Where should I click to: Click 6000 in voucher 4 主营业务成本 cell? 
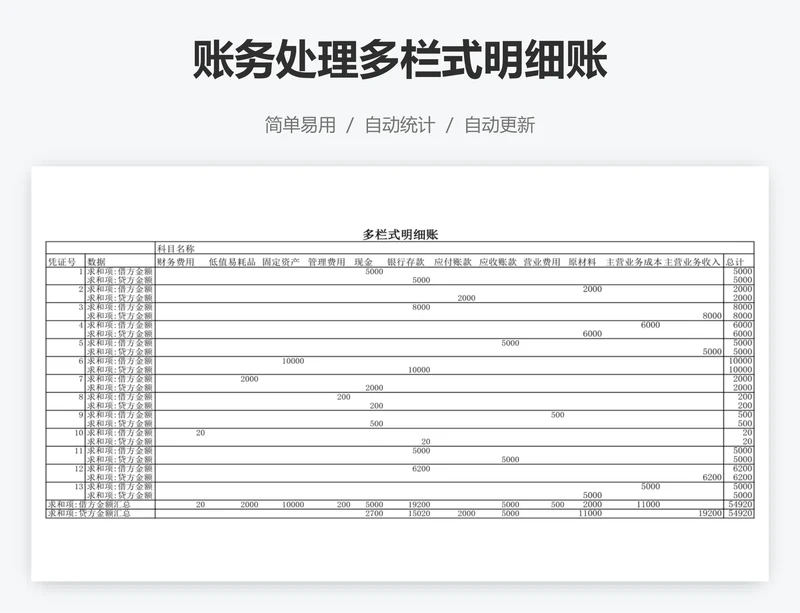click(x=651, y=325)
